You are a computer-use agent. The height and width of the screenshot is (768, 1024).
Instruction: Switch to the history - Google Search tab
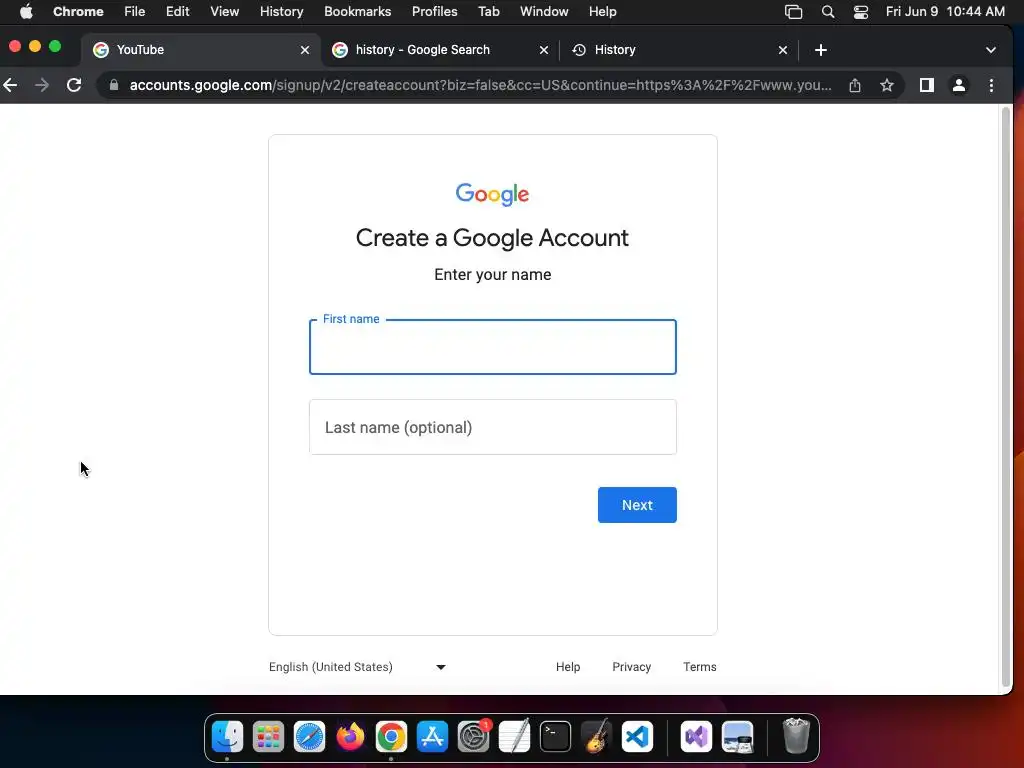[x=440, y=50]
